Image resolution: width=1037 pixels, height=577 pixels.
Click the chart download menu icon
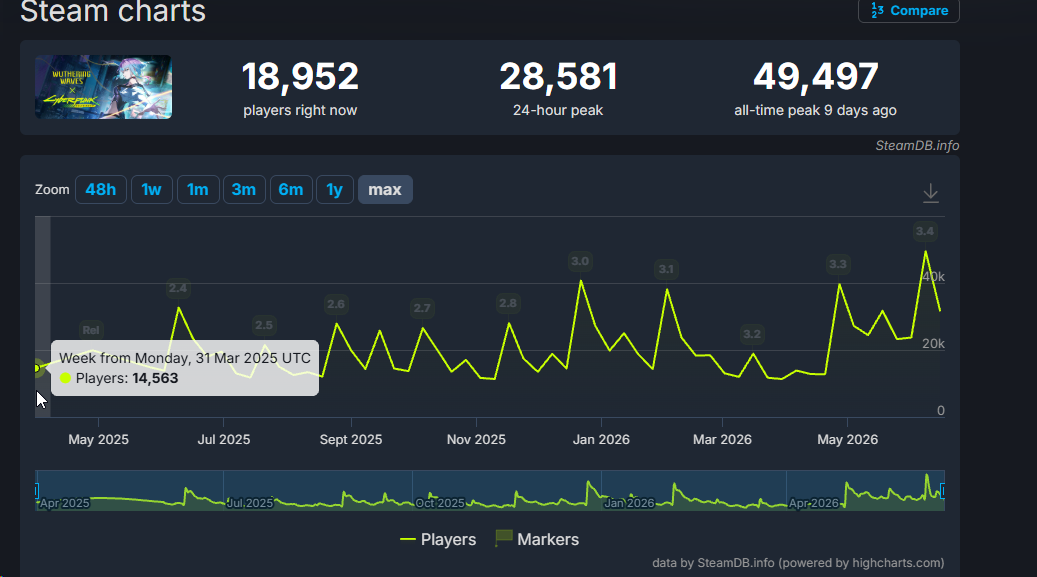(x=931, y=193)
